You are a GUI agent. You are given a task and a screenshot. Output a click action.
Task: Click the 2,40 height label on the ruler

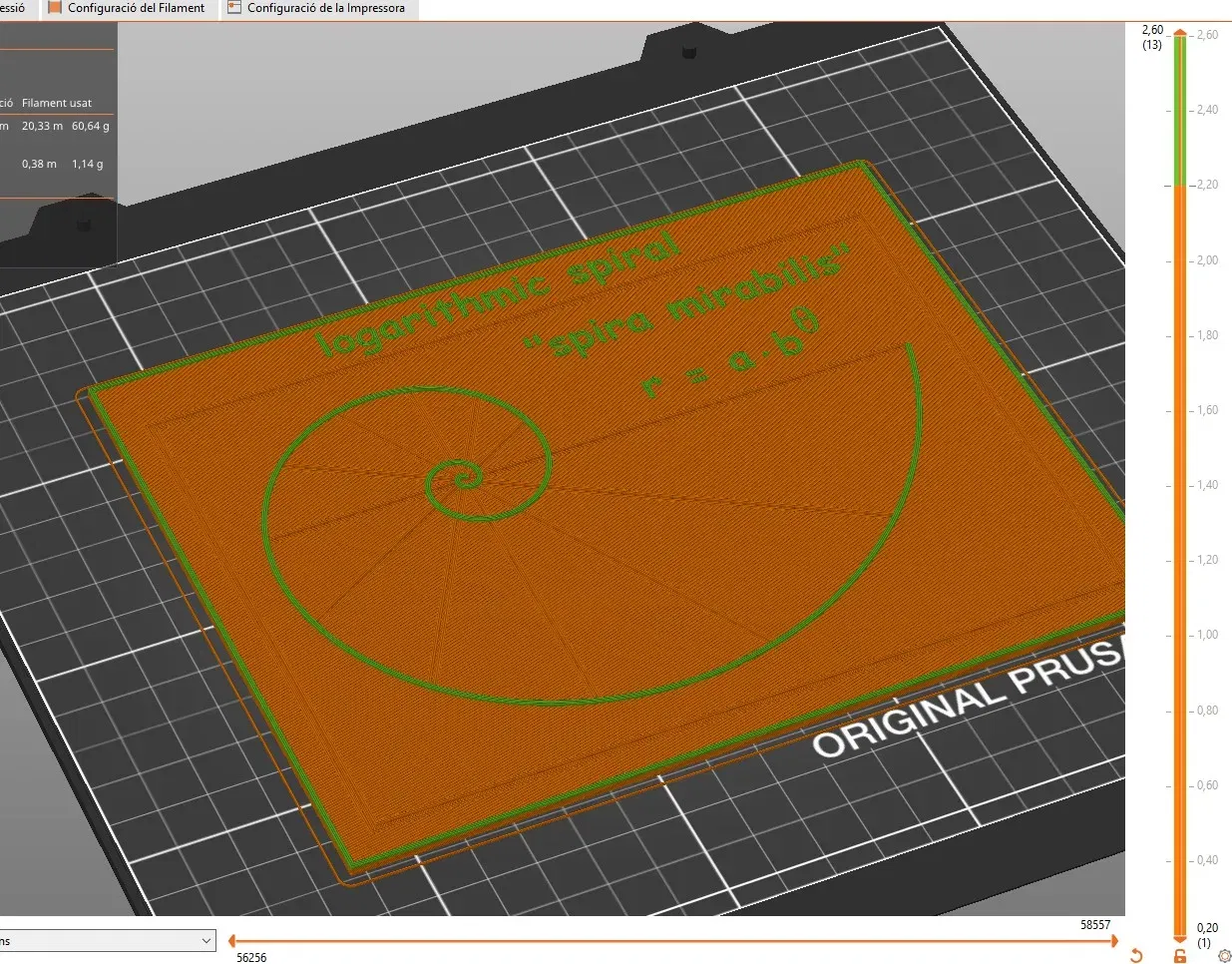click(x=1207, y=110)
